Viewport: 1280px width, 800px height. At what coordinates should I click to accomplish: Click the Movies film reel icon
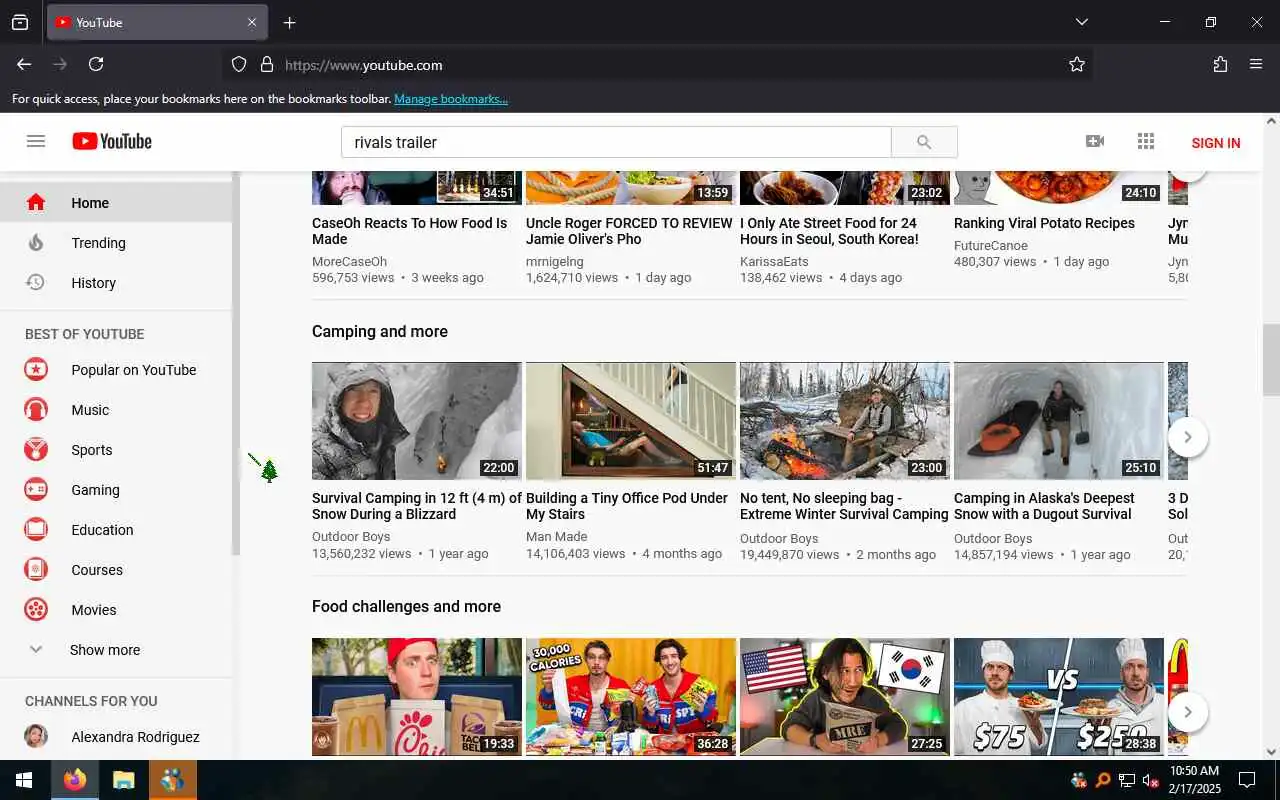(x=36, y=609)
